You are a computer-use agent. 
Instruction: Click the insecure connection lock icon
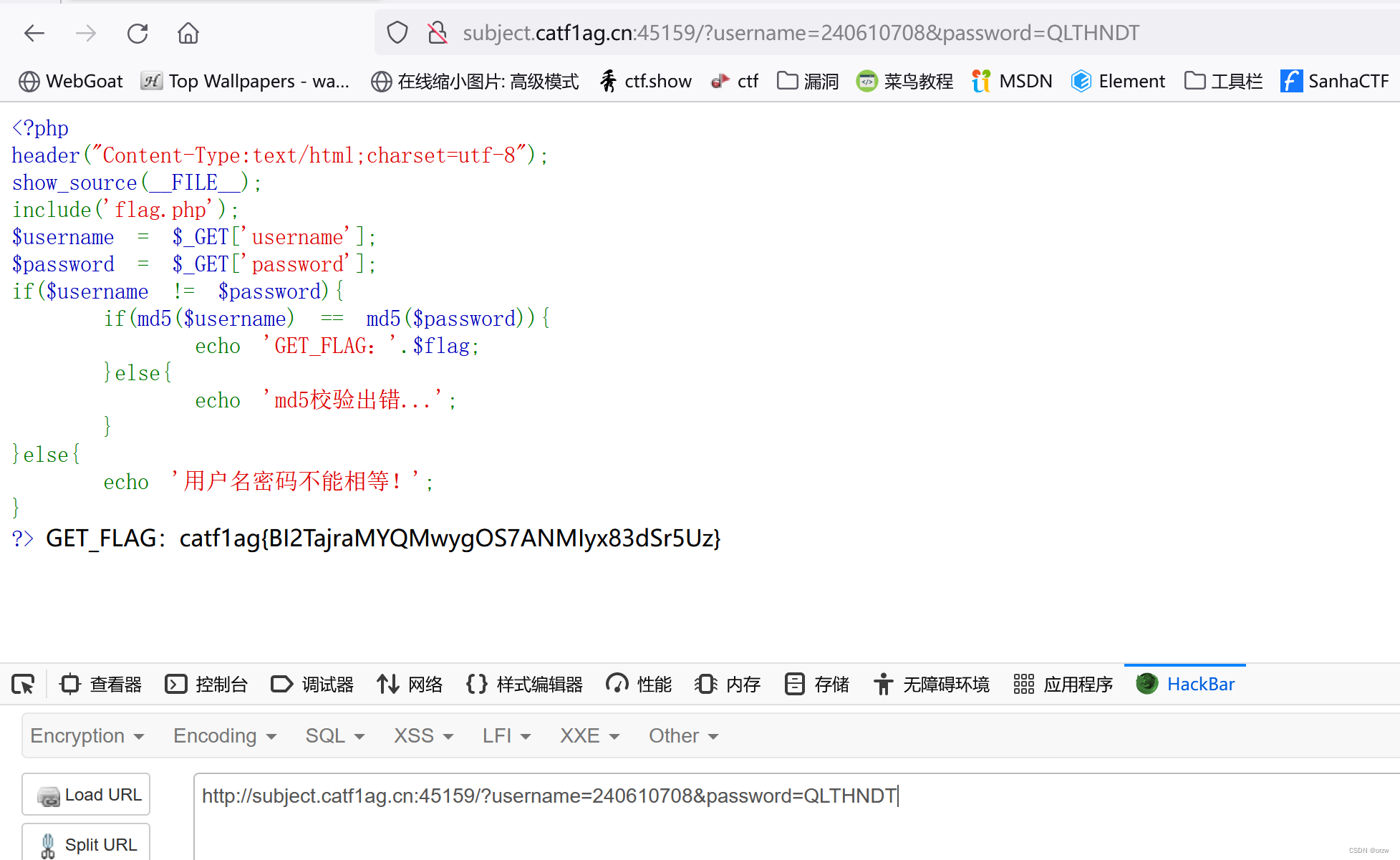tap(438, 33)
